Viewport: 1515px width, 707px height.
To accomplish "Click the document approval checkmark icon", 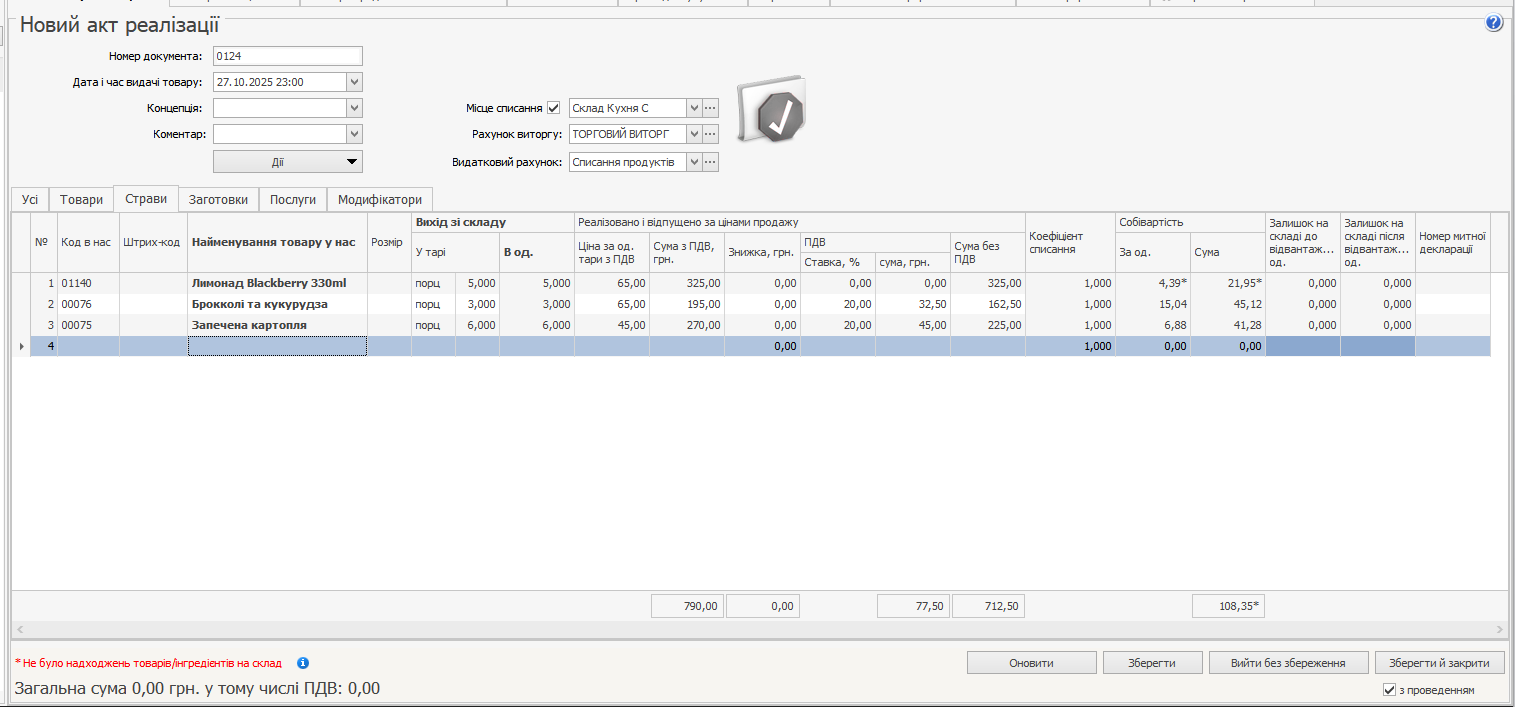I will (x=771, y=110).
